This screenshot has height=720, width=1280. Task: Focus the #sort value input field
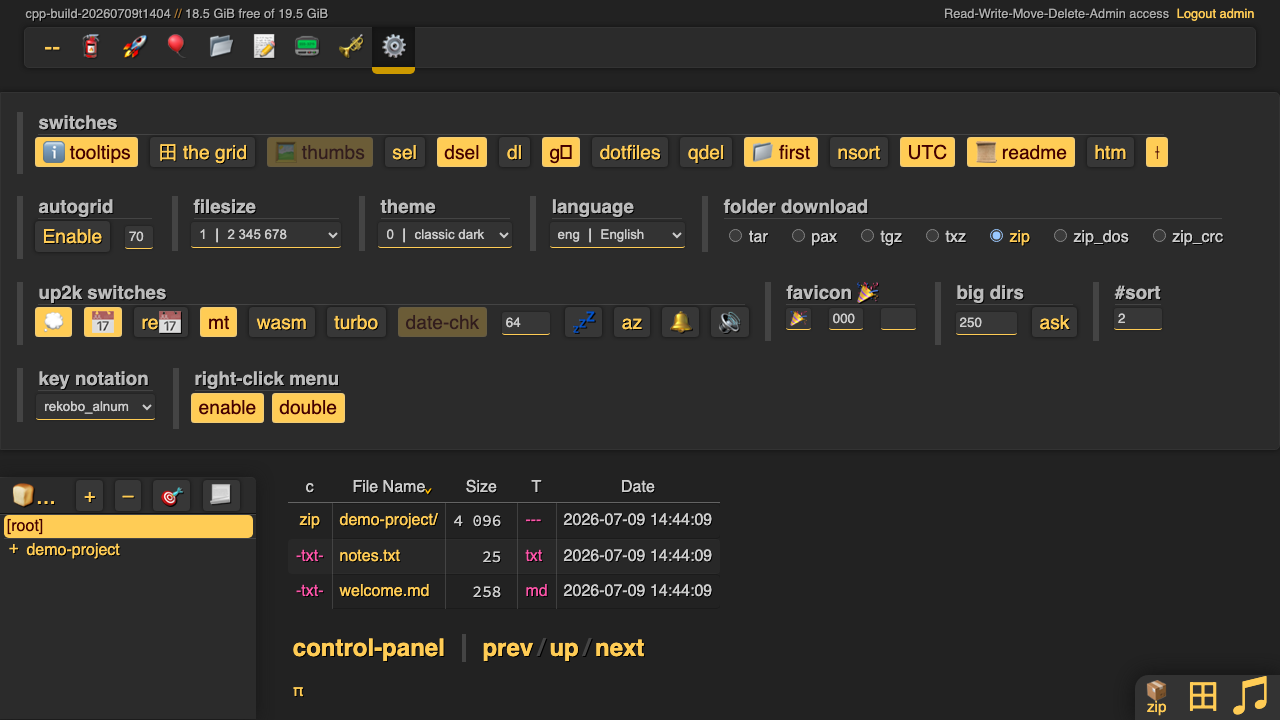coord(1138,318)
